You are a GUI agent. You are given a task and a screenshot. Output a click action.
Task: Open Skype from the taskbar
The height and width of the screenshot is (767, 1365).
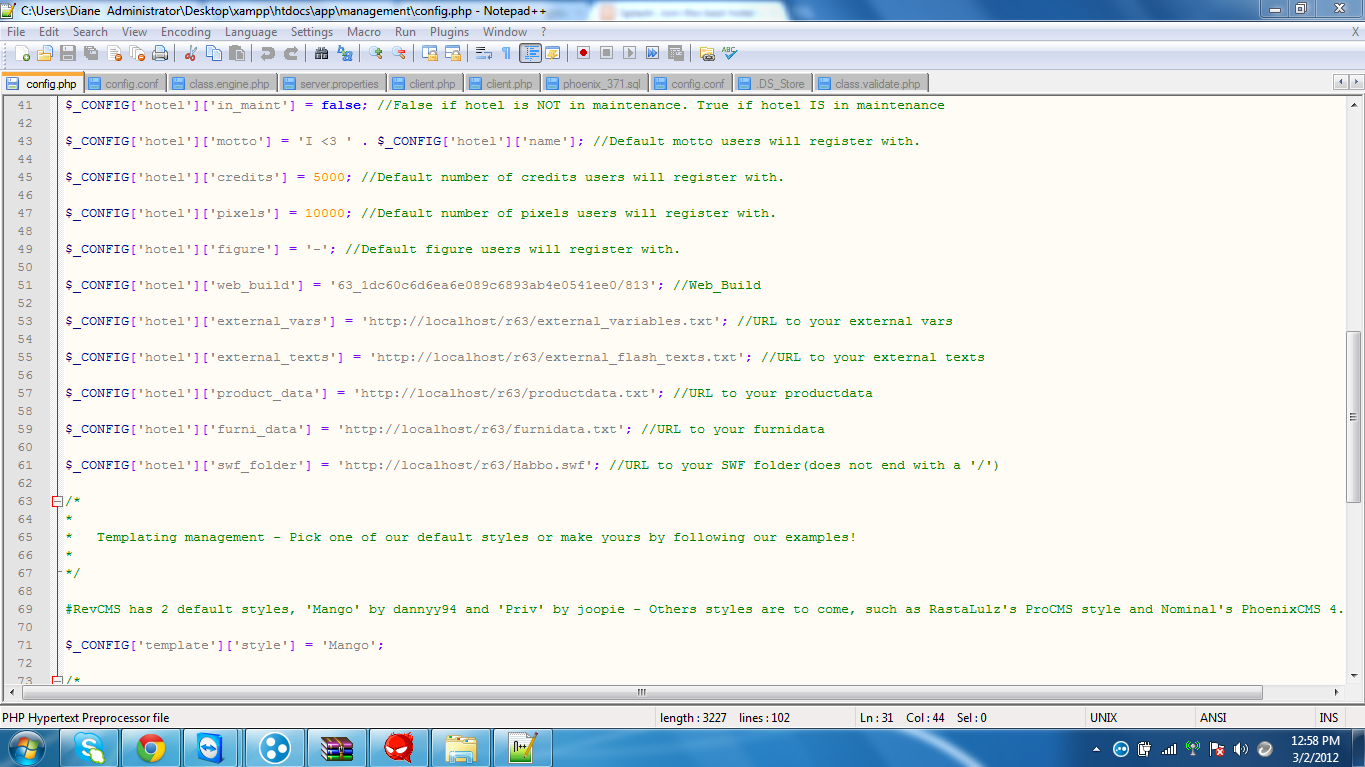[90, 748]
